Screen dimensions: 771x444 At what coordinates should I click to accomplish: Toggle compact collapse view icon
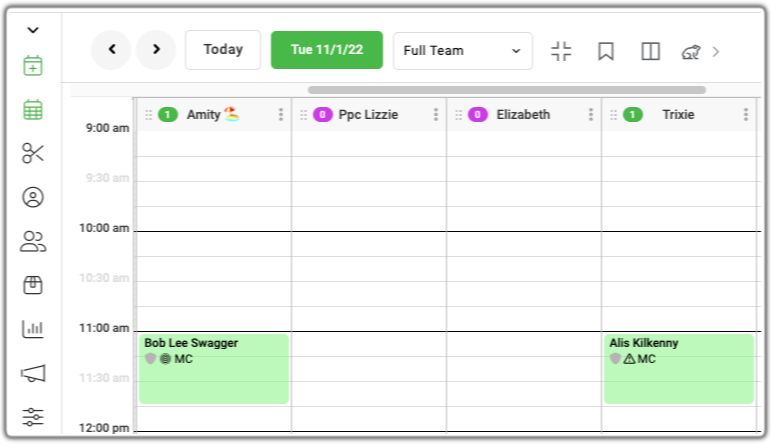[561, 51]
